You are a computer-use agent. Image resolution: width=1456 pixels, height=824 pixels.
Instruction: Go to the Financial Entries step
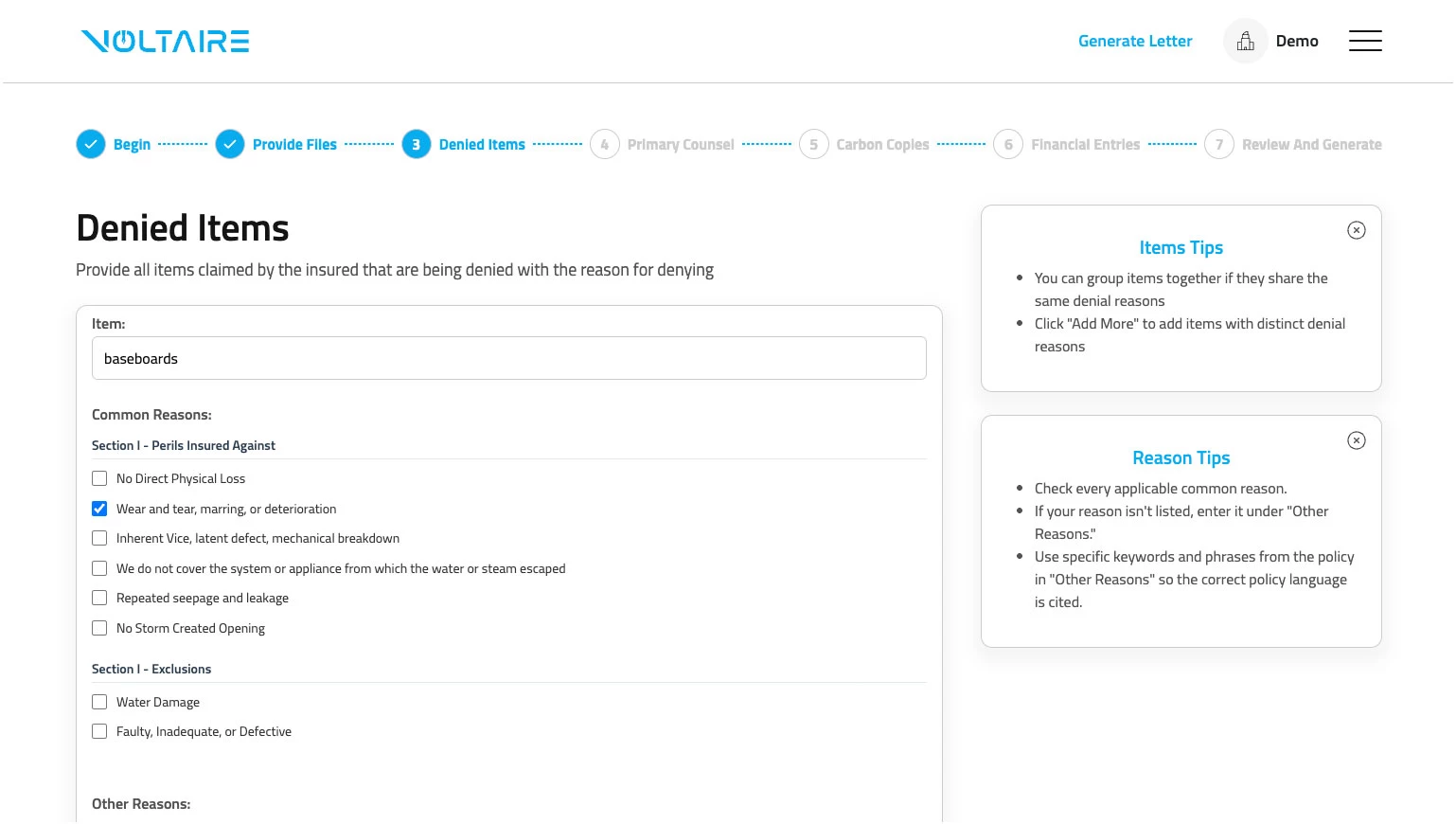click(1067, 145)
